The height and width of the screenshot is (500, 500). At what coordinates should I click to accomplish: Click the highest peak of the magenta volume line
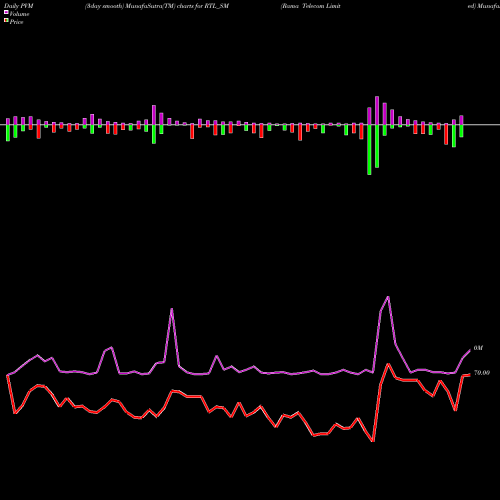(388, 297)
